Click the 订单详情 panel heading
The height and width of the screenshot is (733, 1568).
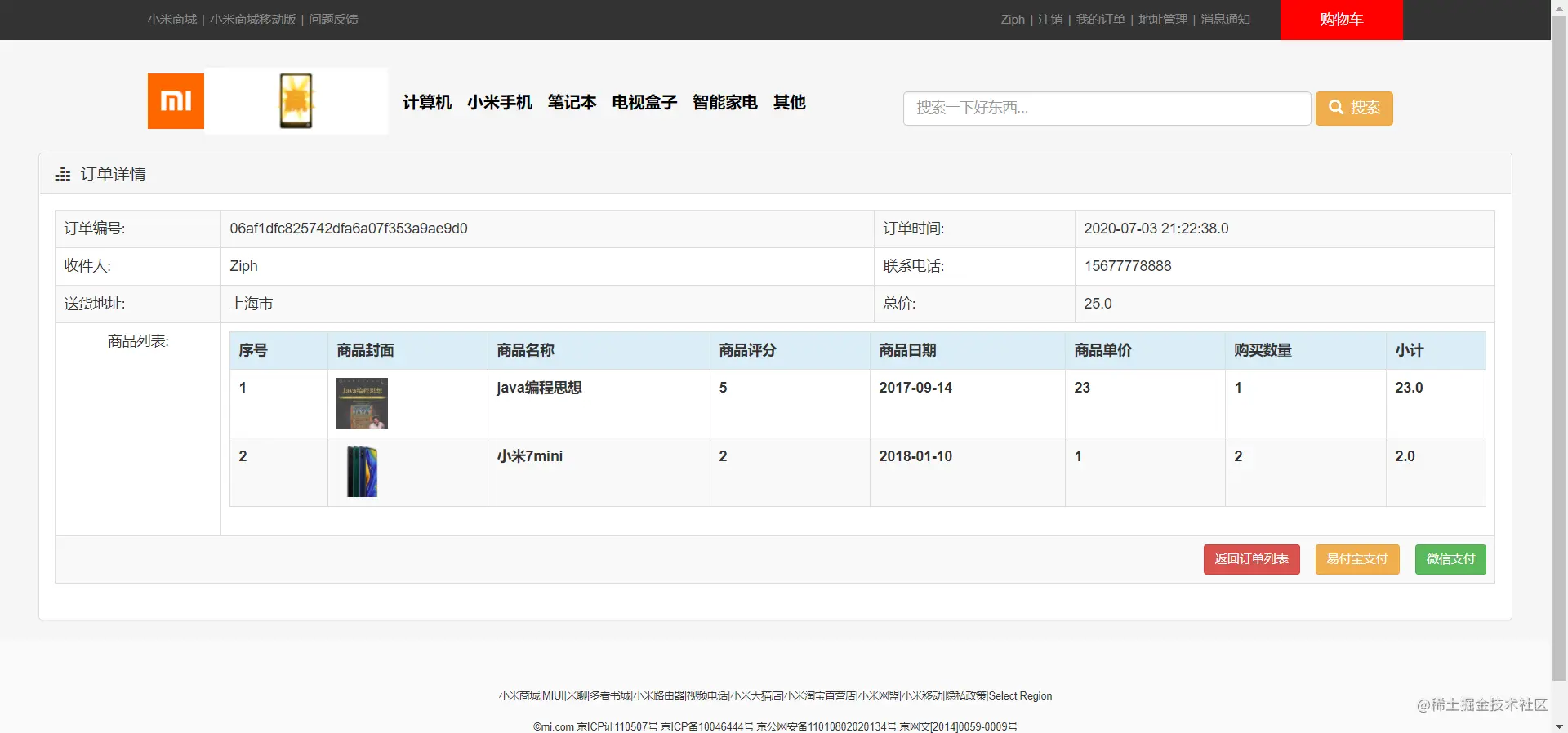point(113,174)
